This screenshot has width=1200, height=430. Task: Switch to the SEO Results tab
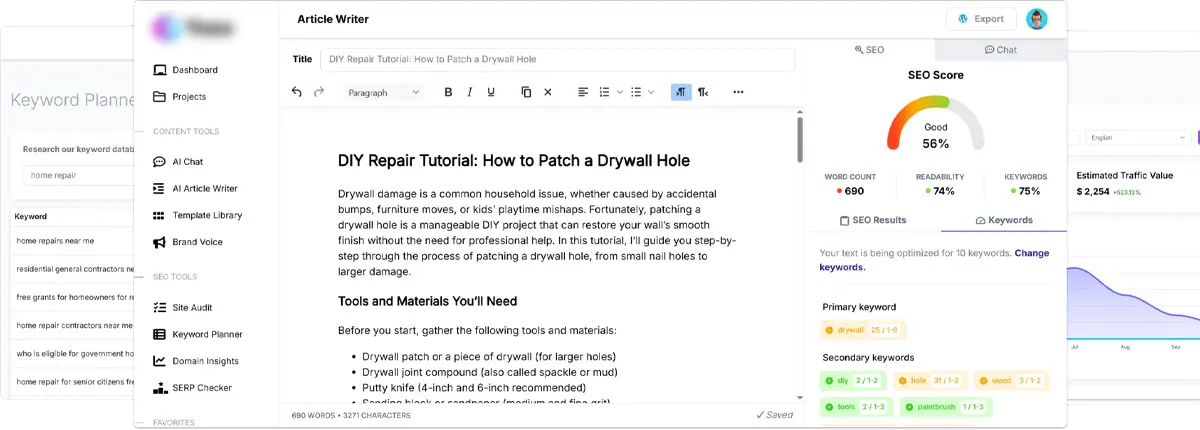pos(872,220)
